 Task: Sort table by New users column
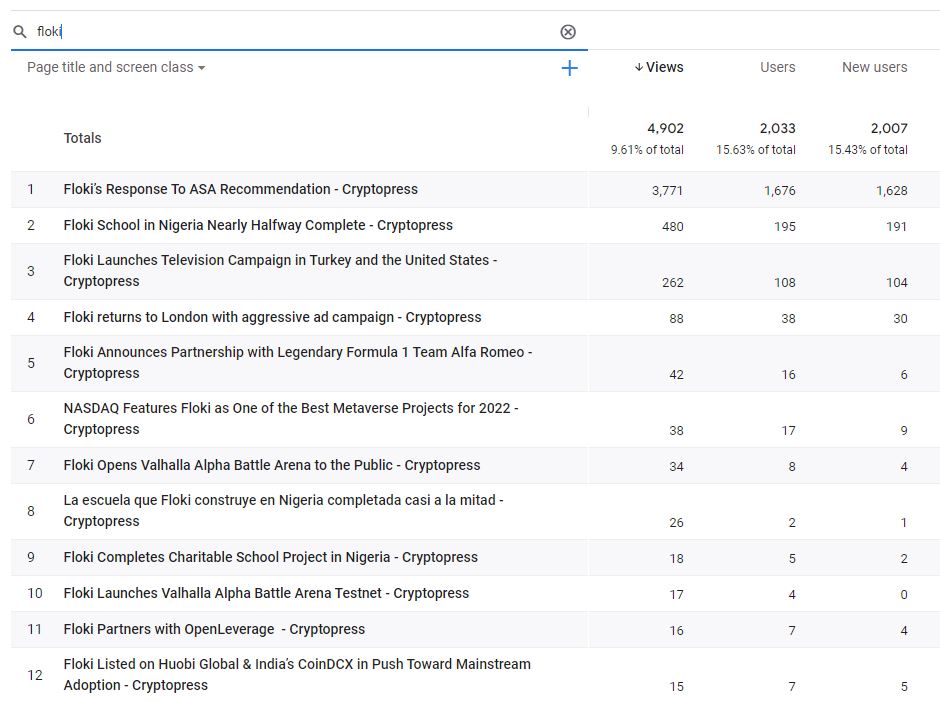click(874, 67)
